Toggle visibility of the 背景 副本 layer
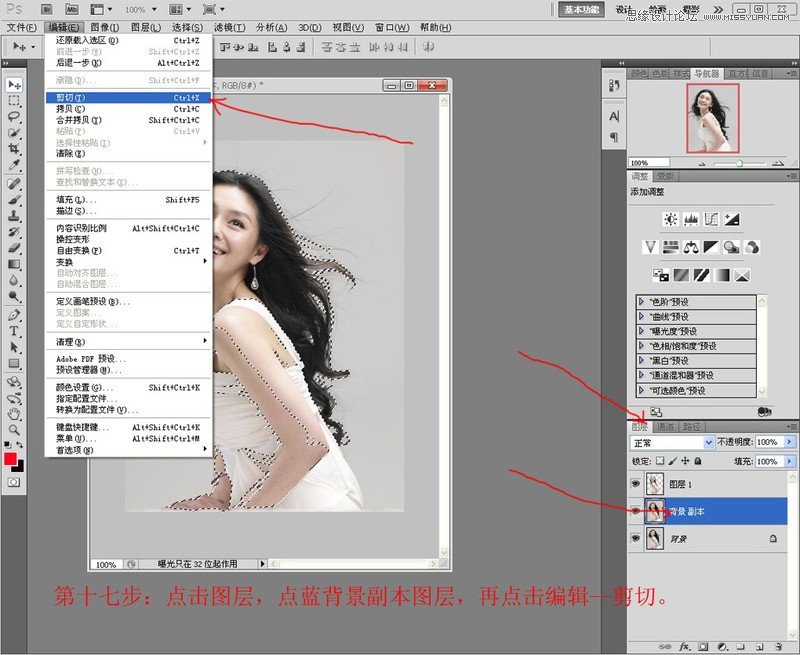 tap(636, 510)
